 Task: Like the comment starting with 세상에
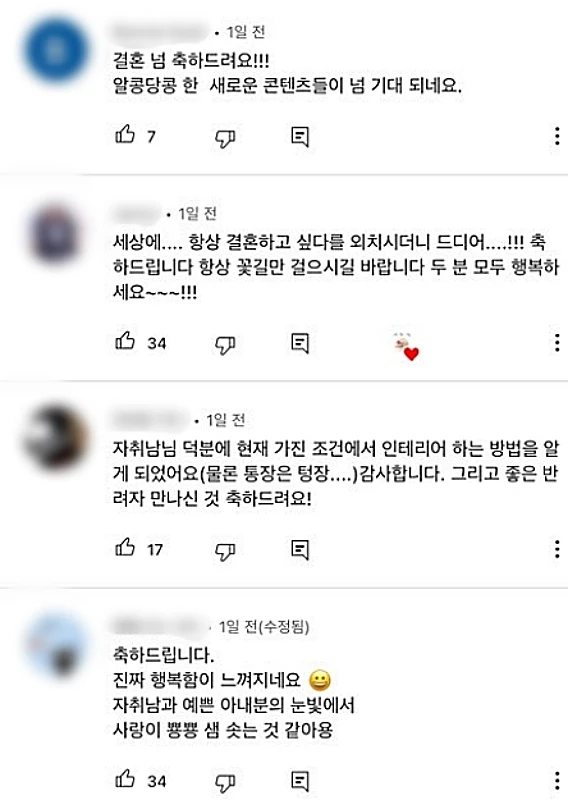[x=125, y=341]
